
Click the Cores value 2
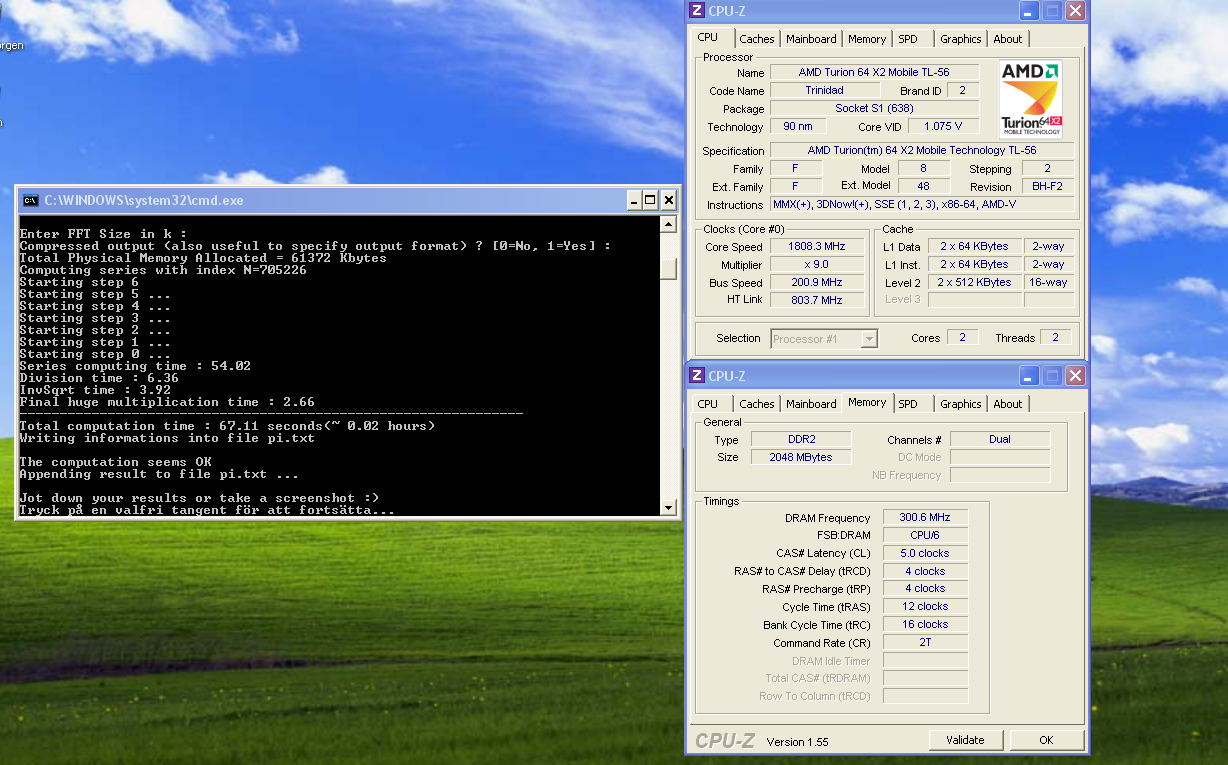coord(963,338)
